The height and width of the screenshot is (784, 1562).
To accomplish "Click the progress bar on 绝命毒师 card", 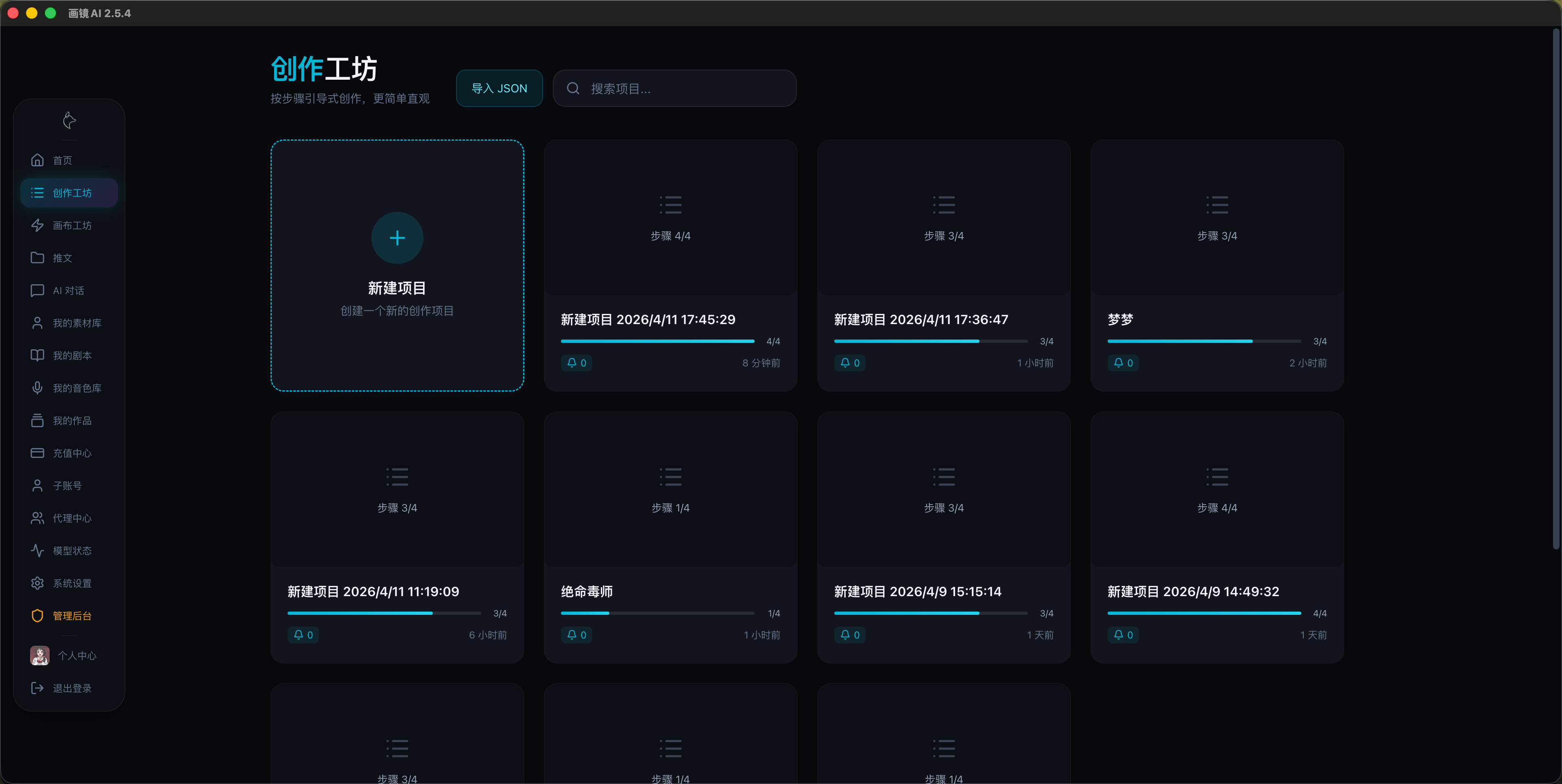I will (657, 613).
